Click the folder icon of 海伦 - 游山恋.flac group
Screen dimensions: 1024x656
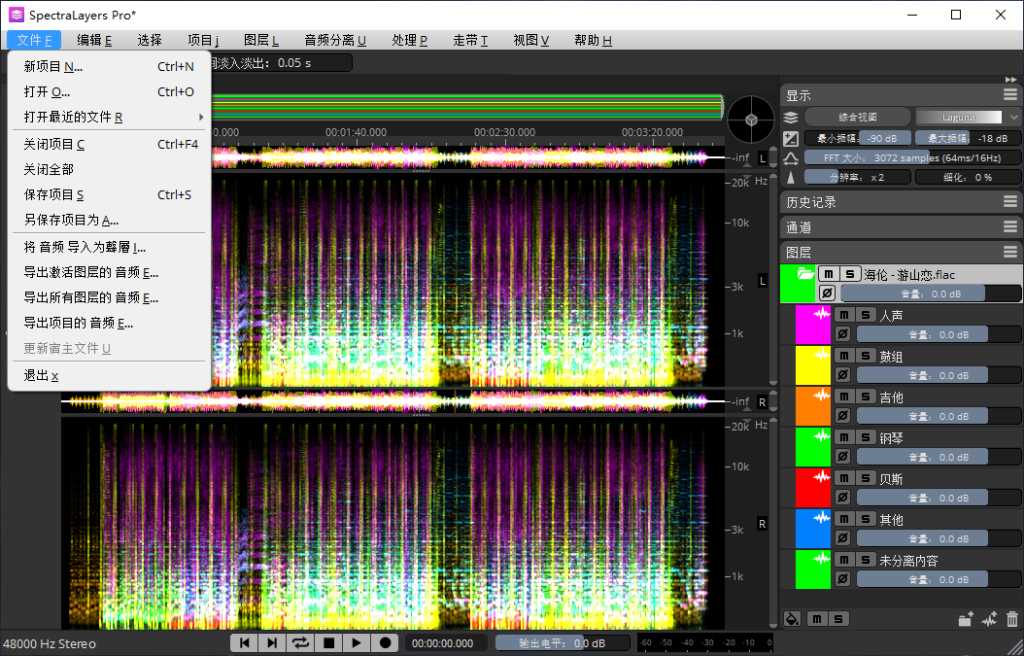click(806, 274)
